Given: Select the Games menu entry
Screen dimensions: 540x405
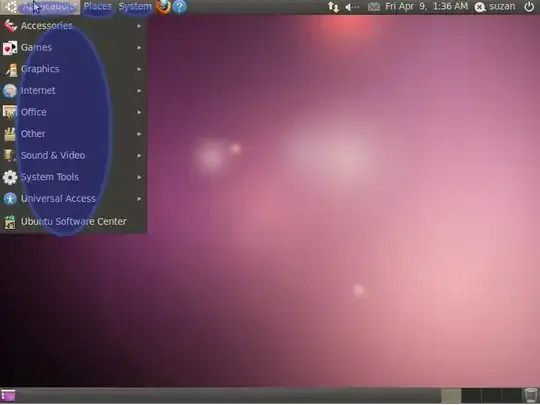Looking at the screenshot, I should coord(73,48).
